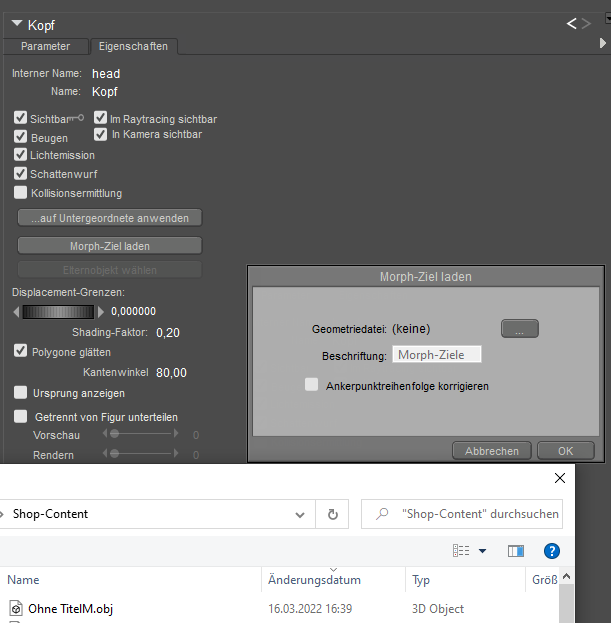Click ...auf Untergeordnete anwenden button
Screen dimensions: 611x623
[x=110, y=218]
